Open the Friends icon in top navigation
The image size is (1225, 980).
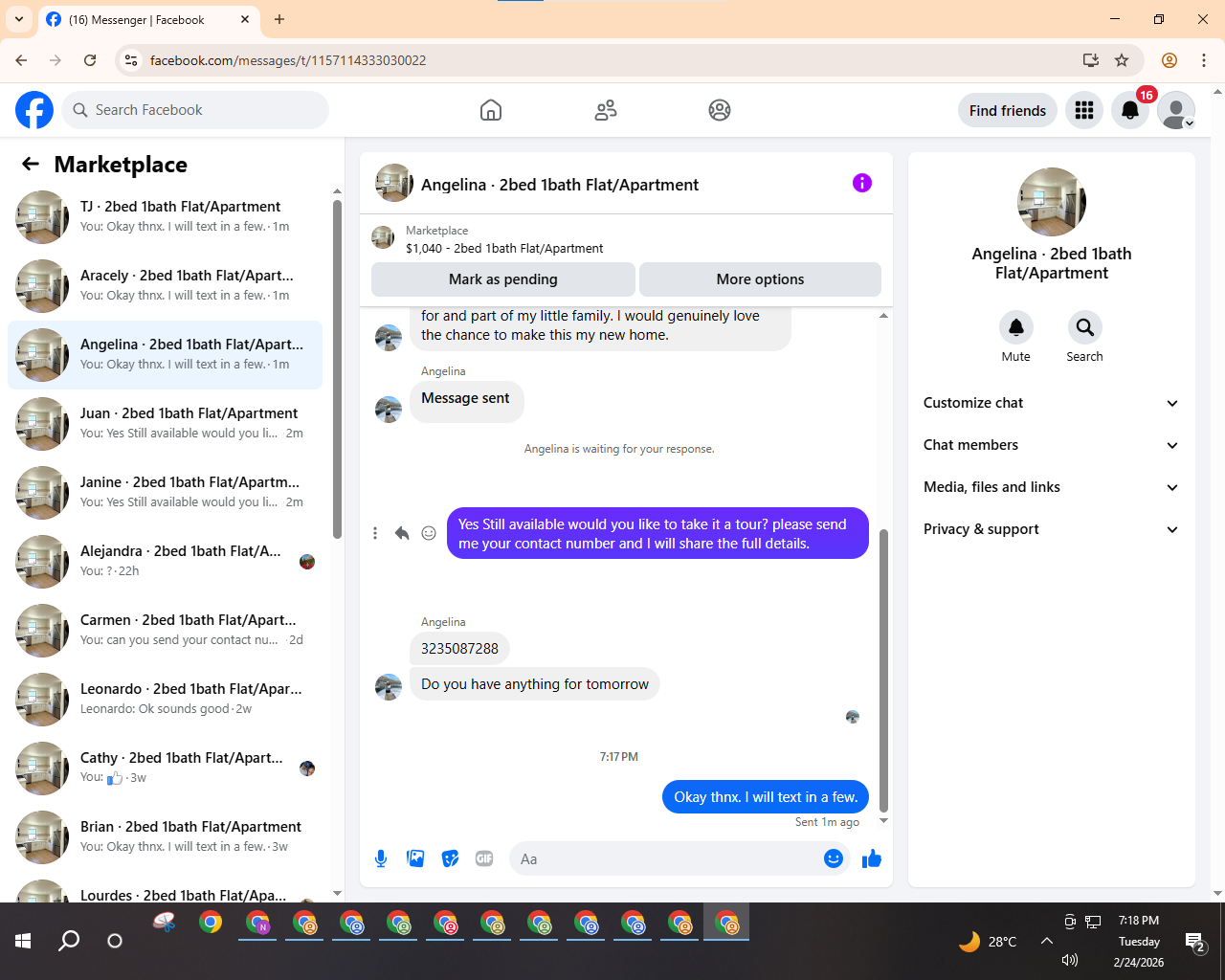click(x=606, y=110)
